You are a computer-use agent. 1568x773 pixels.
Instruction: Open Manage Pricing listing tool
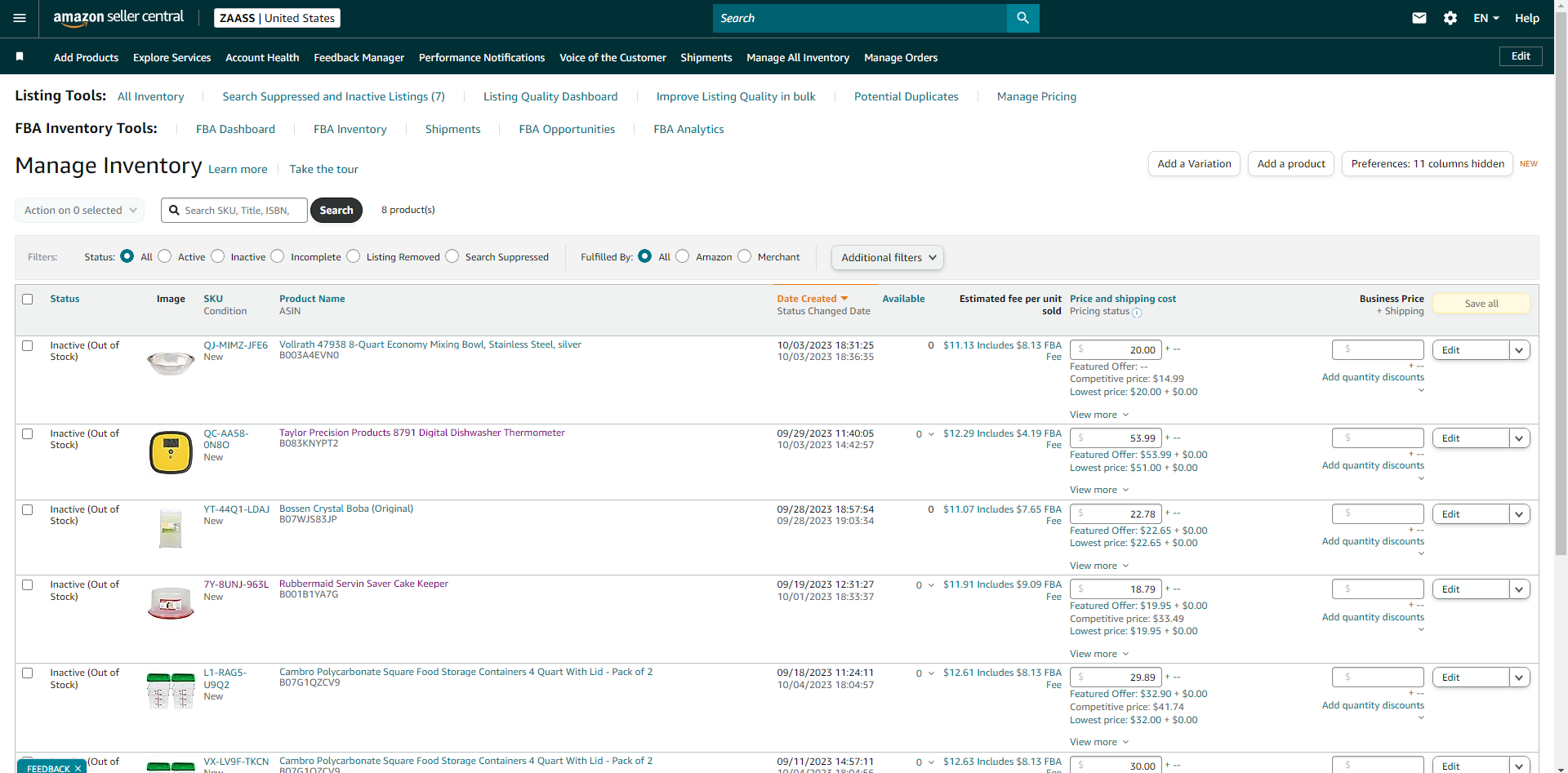point(1036,96)
